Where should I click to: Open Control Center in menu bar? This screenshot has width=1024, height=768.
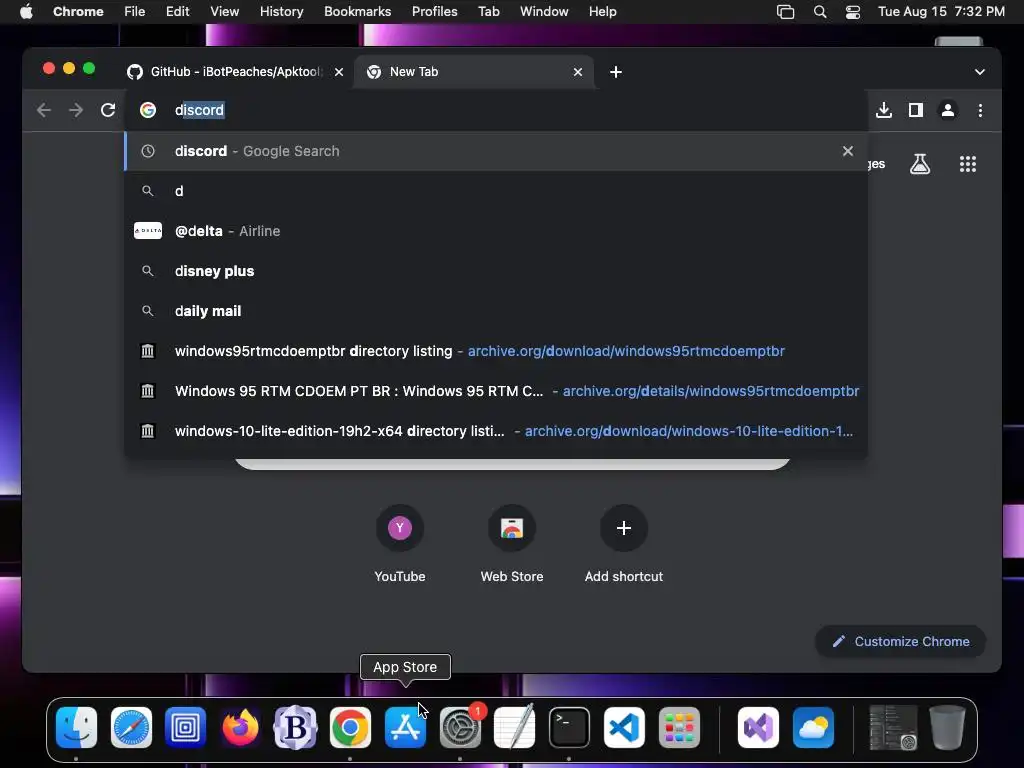[853, 12]
